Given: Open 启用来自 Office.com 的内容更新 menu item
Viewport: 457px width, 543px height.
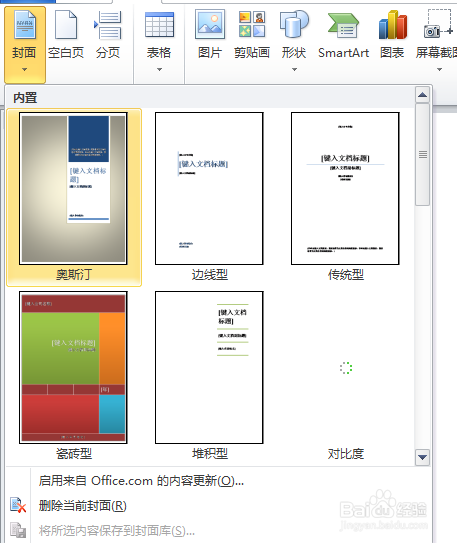Looking at the screenshot, I should click(141, 481).
